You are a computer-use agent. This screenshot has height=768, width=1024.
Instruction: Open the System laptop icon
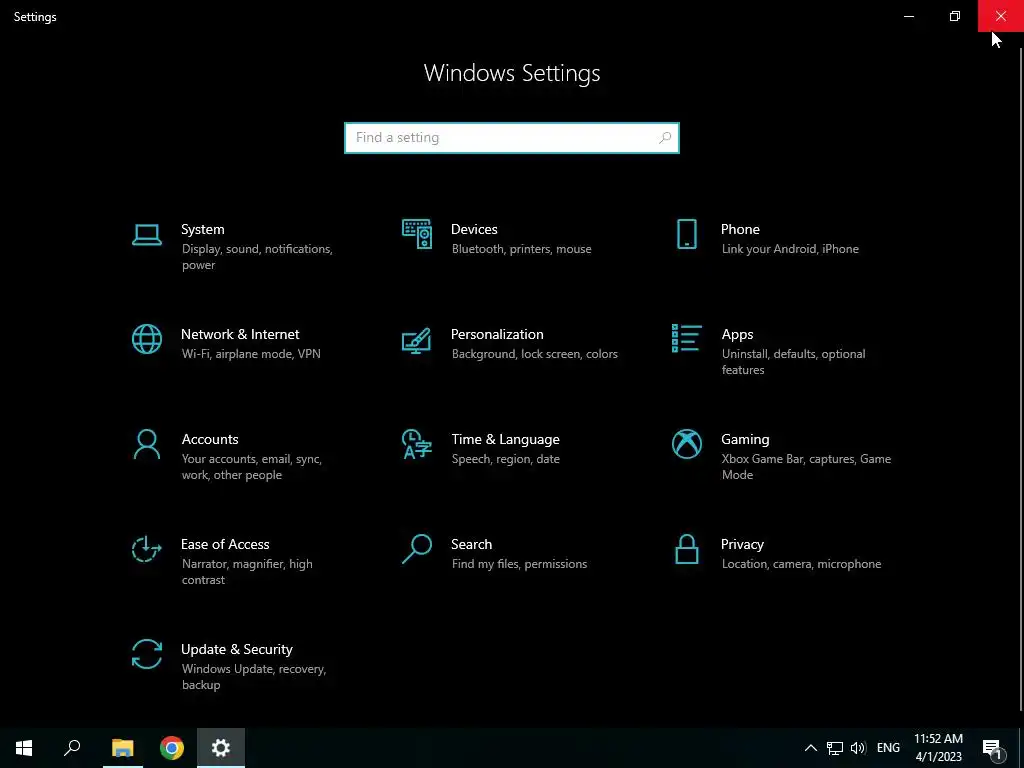[x=146, y=235]
